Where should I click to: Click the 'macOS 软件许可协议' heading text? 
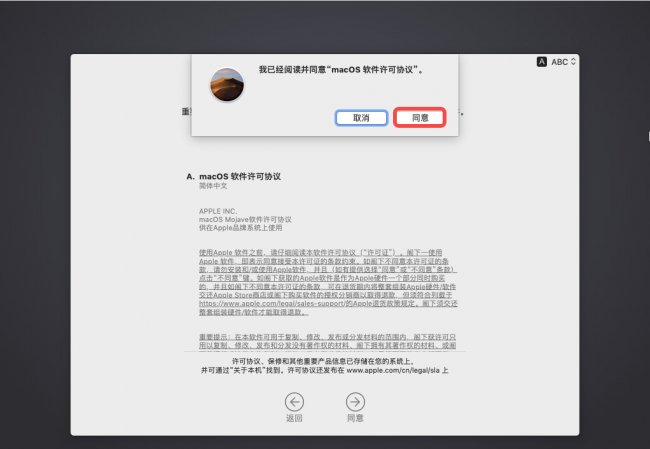(x=240, y=176)
